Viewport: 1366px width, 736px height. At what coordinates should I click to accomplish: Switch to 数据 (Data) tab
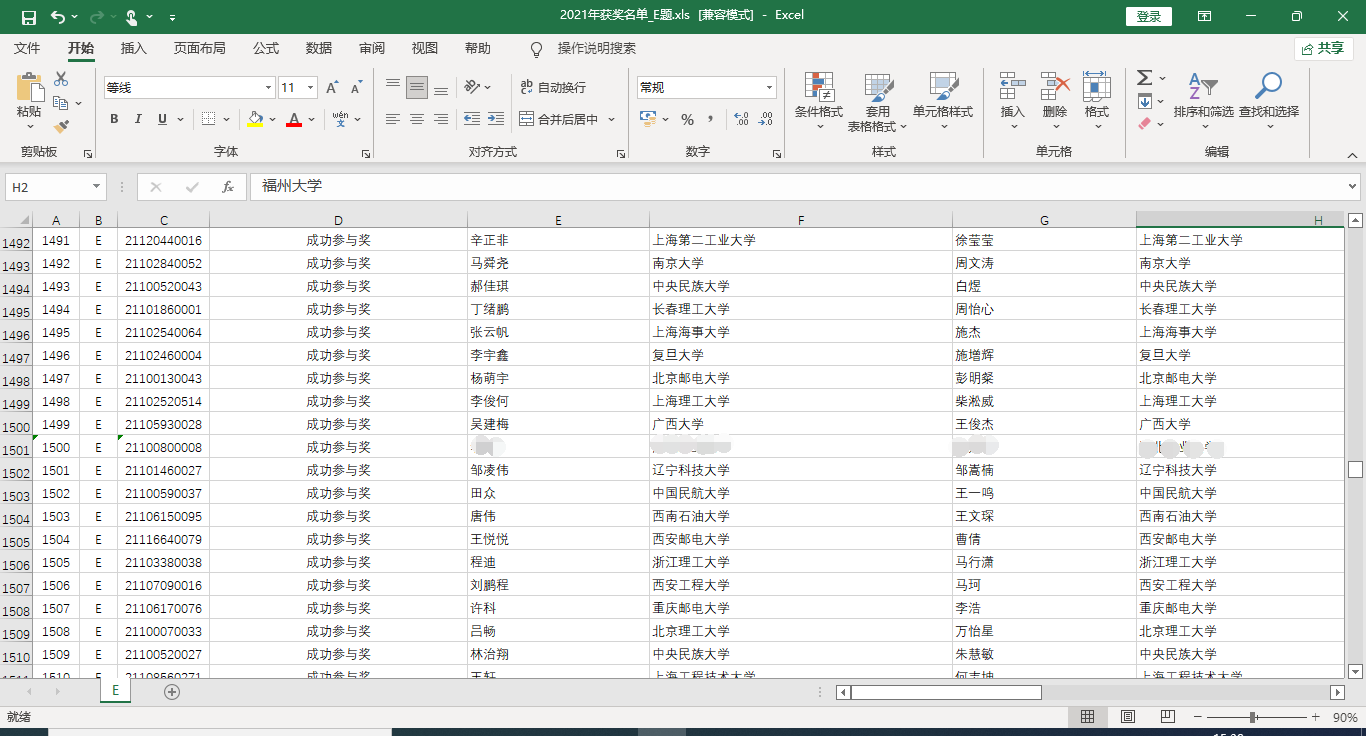(319, 48)
